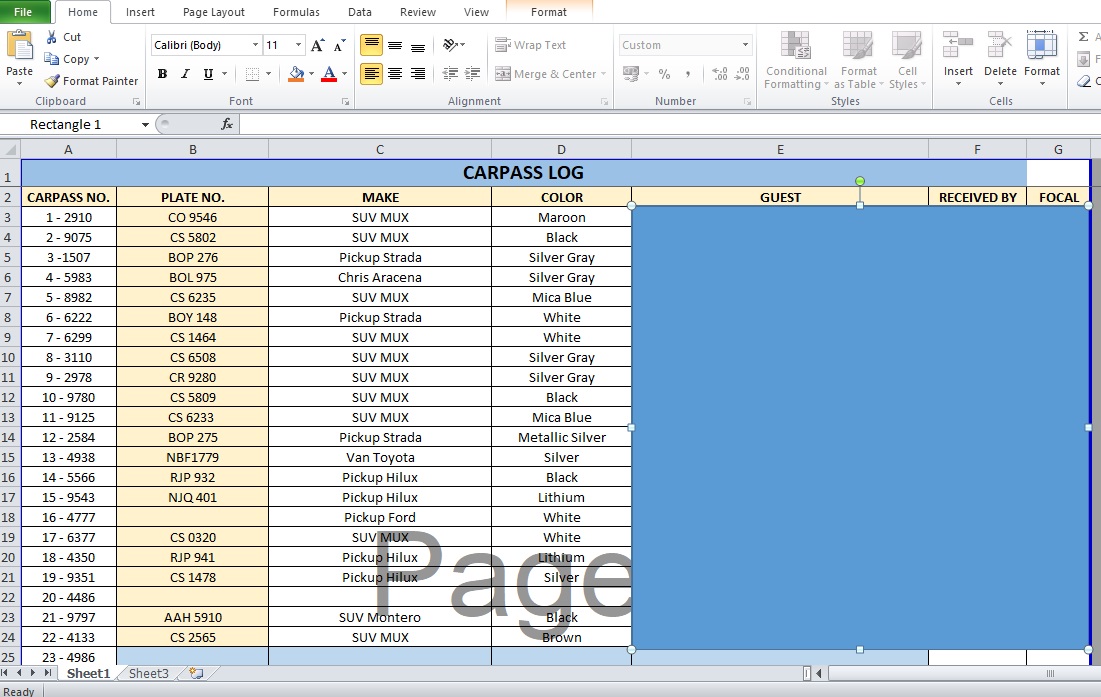Decrease font size with Shrink Font icon
The width and height of the screenshot is (1101, 697).
(x=340, y=46)
